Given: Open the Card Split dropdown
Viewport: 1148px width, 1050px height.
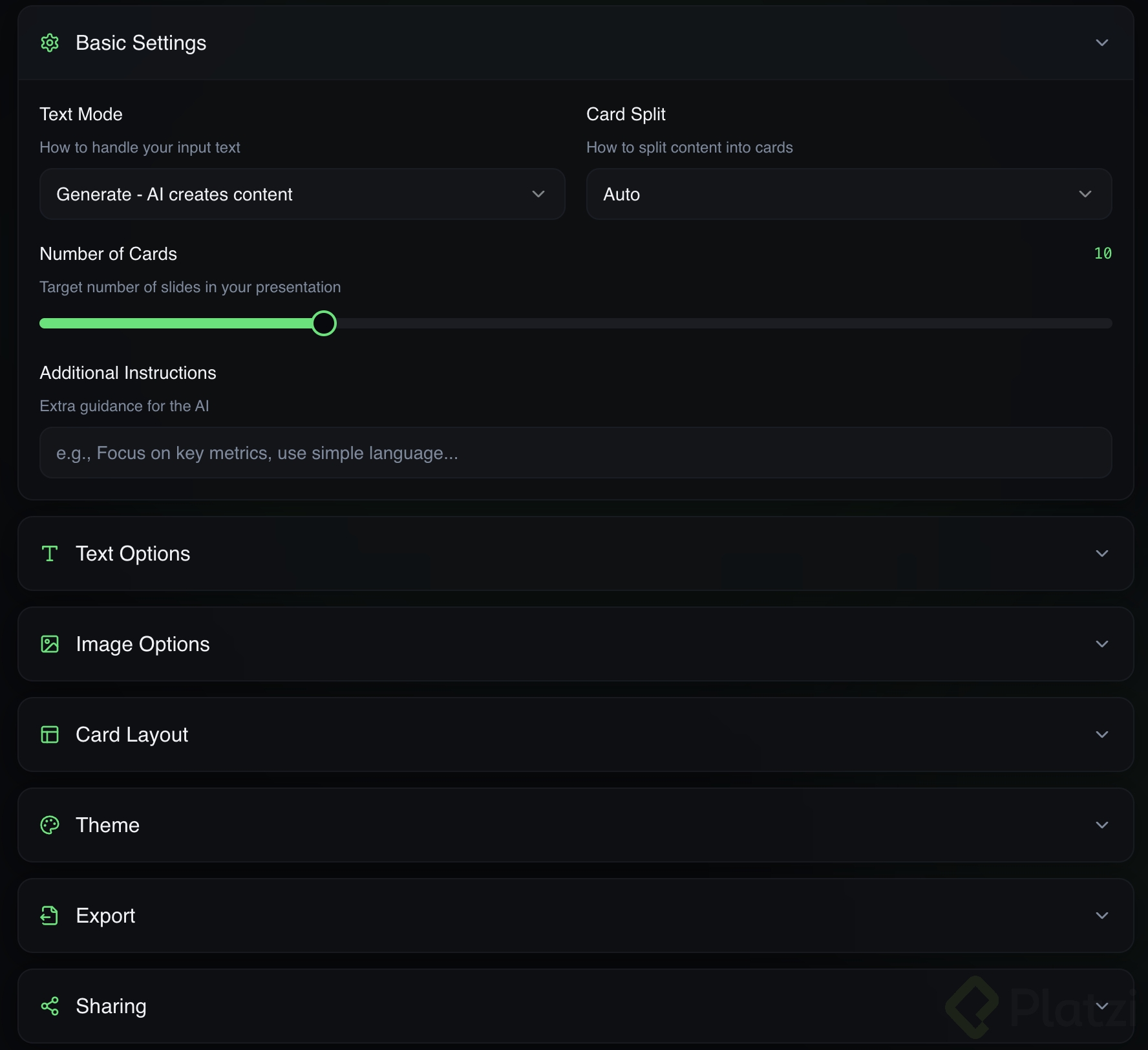Looking at the screenshot, I should coord(849,194).
